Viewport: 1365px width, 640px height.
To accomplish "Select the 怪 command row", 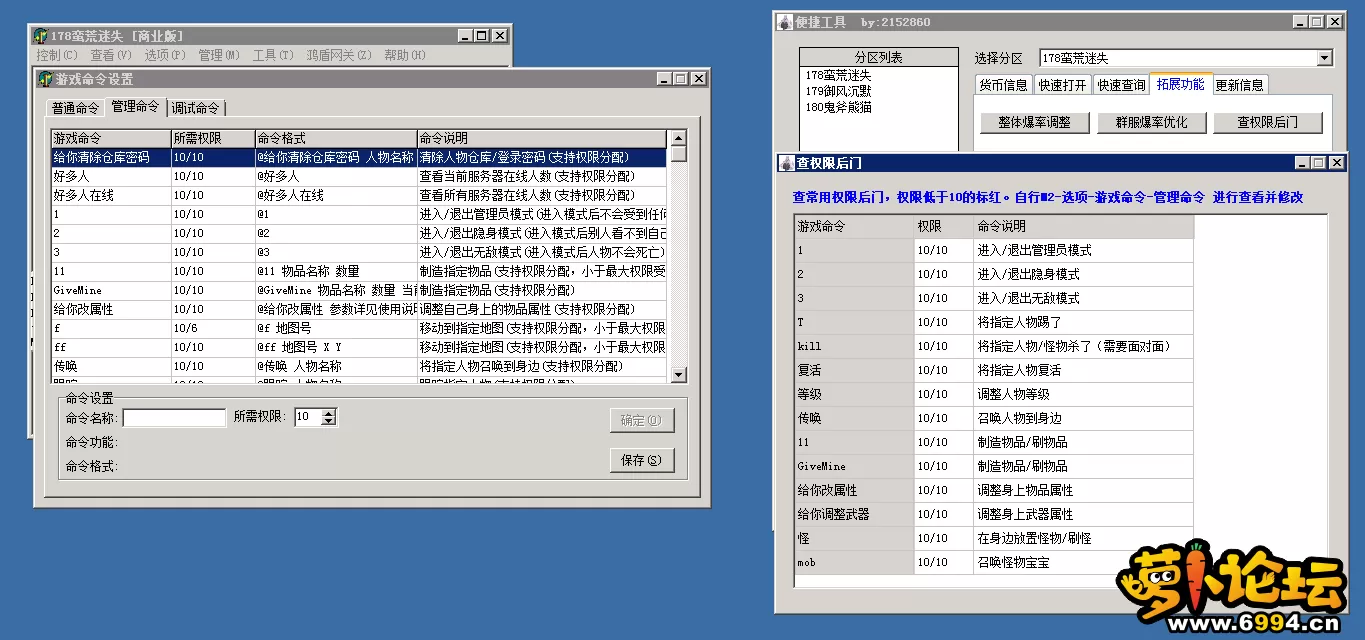I will point(994,538).
